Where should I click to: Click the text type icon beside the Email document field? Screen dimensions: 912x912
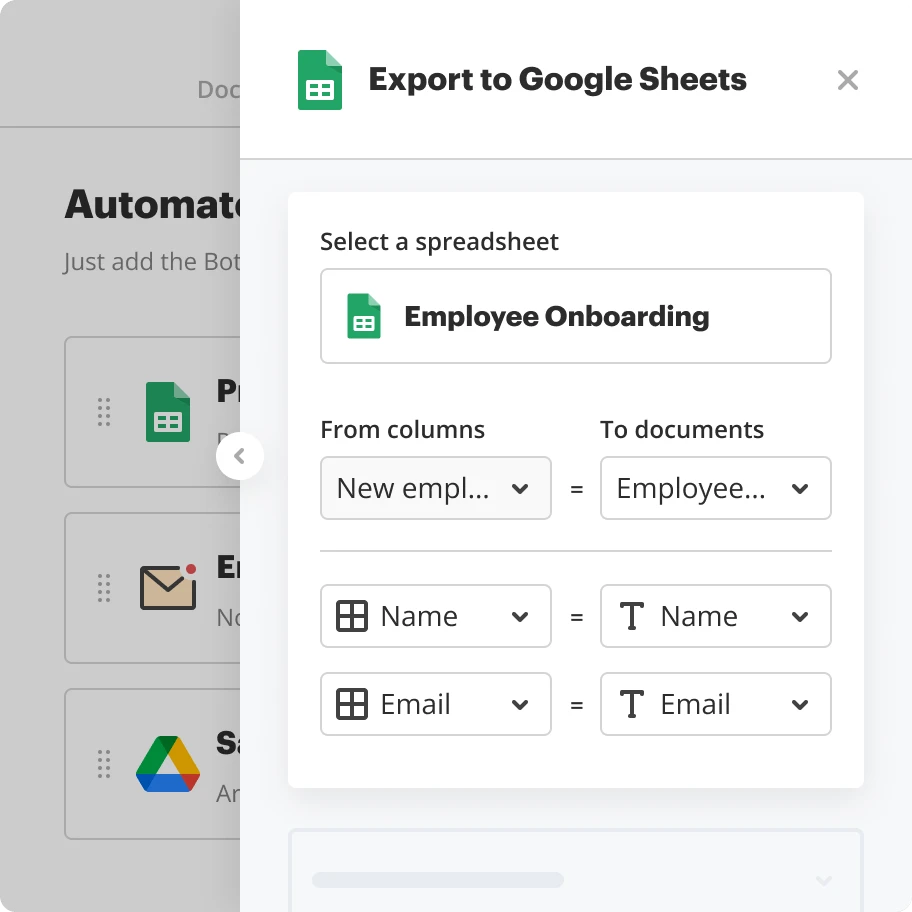click(x=632, y=704)
